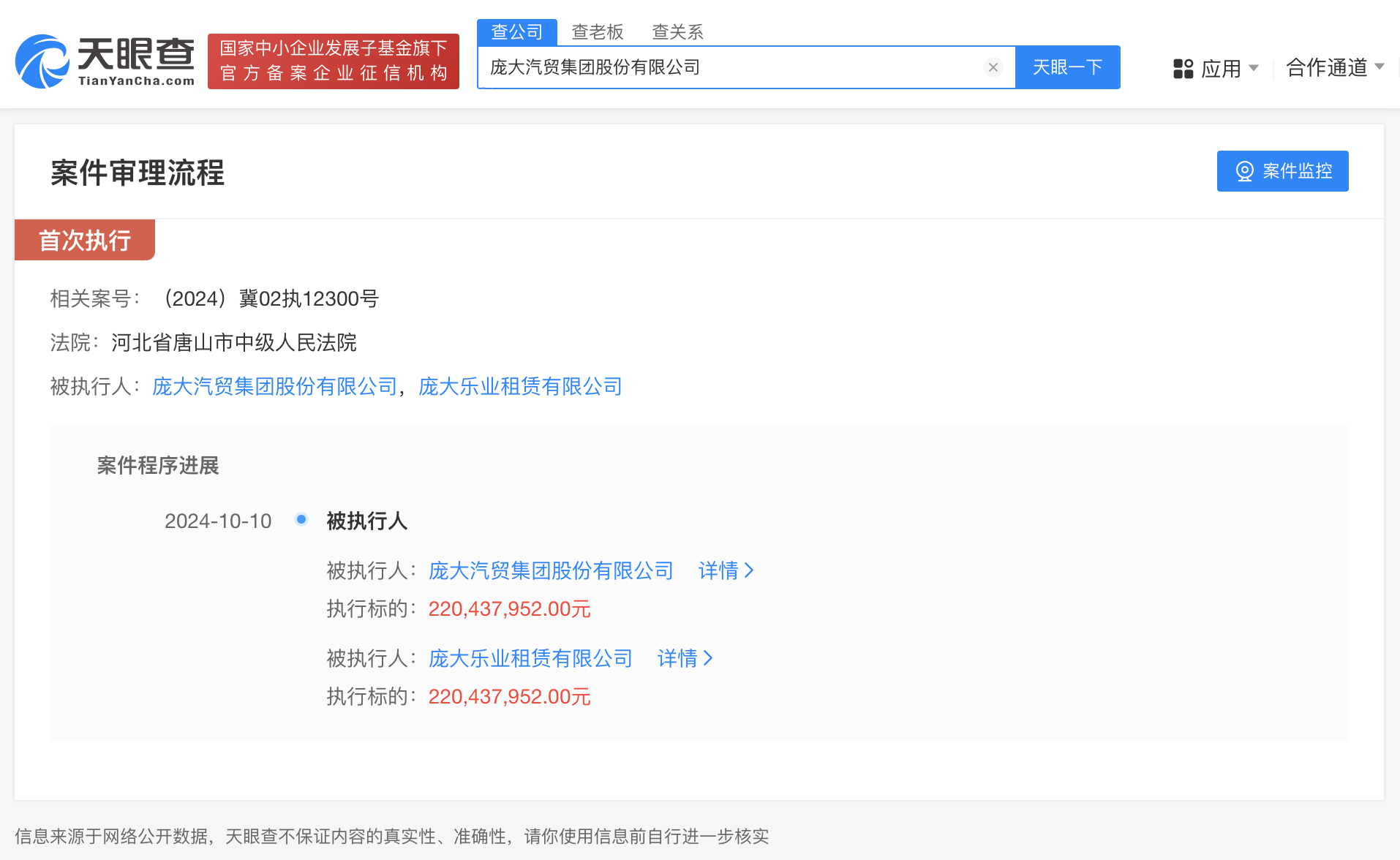Click the 合作通道 menu label

coord(1326,67)
